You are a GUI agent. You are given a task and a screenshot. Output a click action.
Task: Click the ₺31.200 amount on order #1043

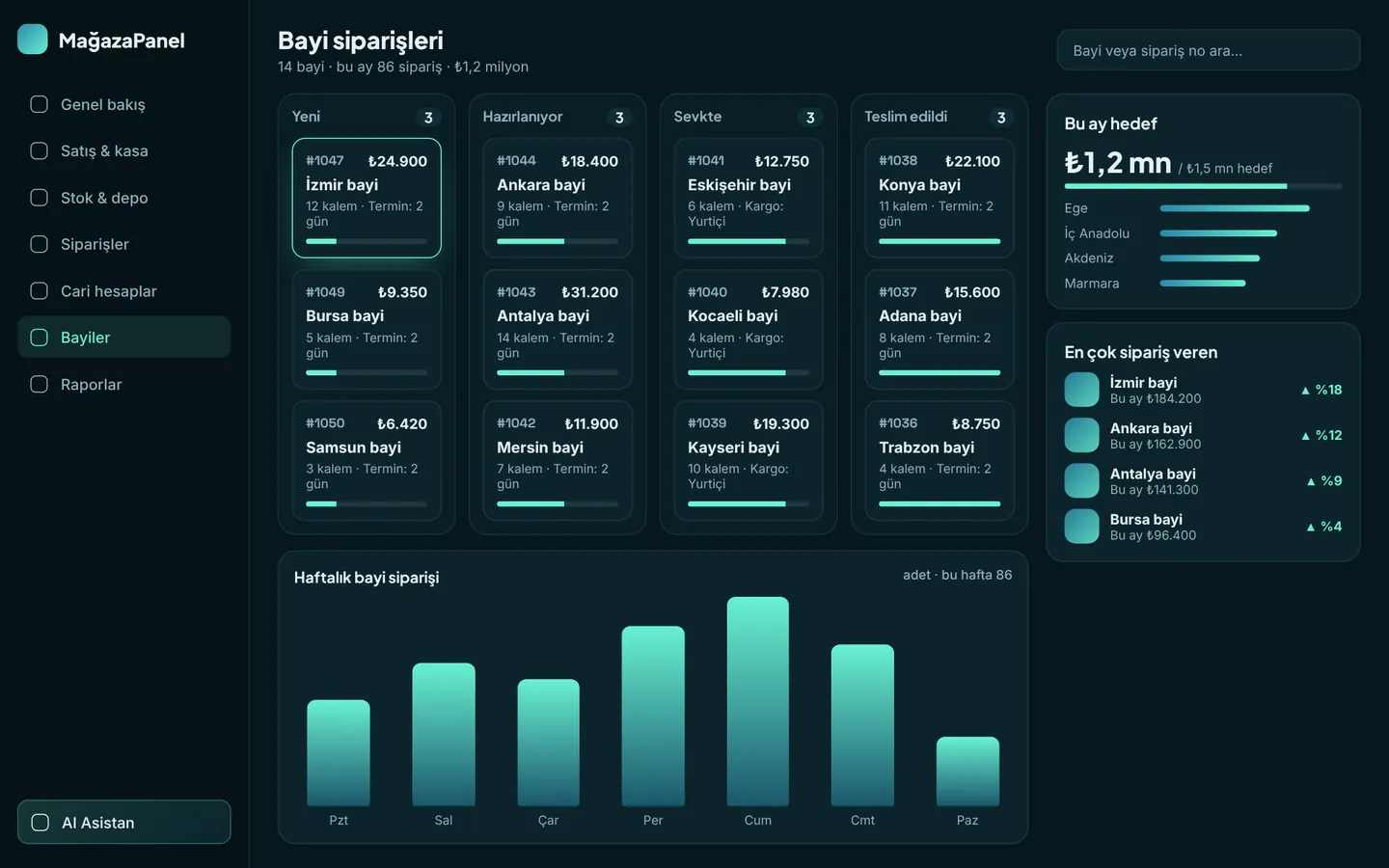(589, 292)
